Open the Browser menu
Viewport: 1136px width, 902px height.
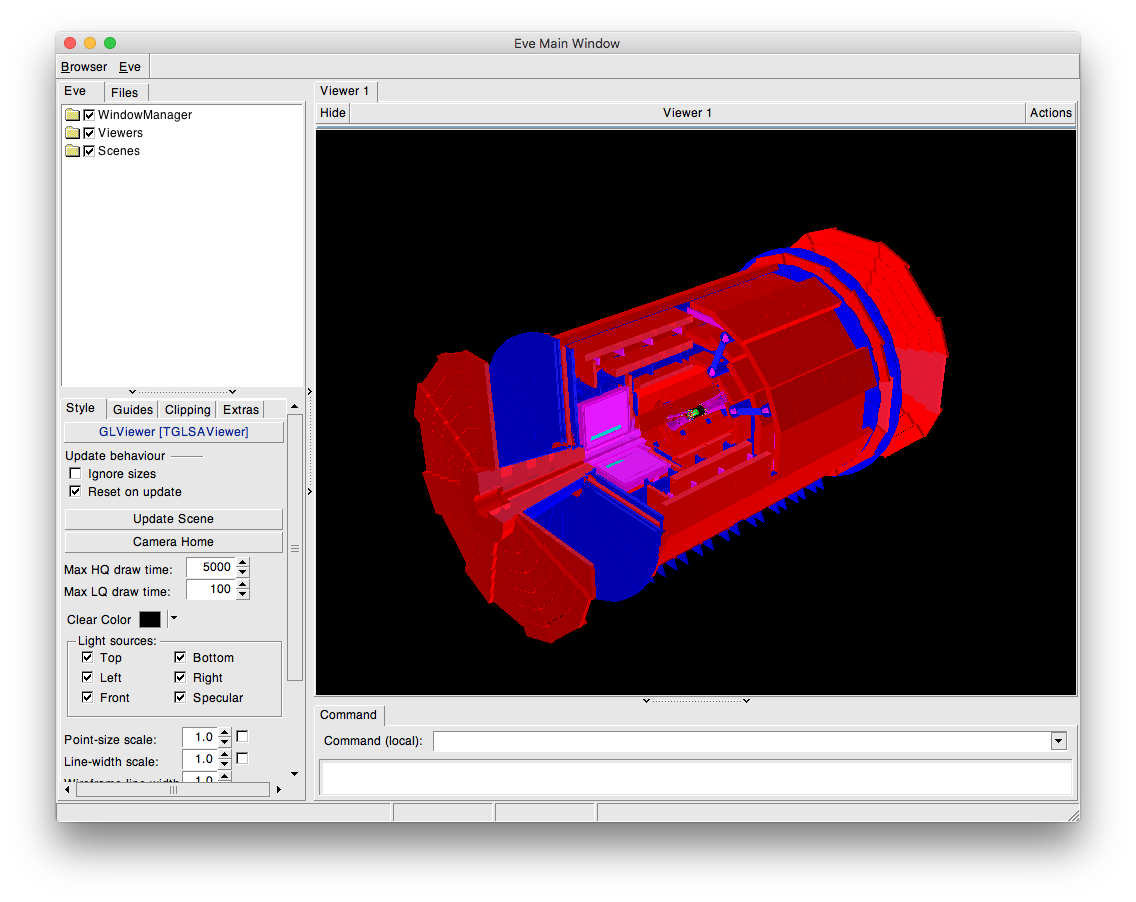tap(84, 67)
